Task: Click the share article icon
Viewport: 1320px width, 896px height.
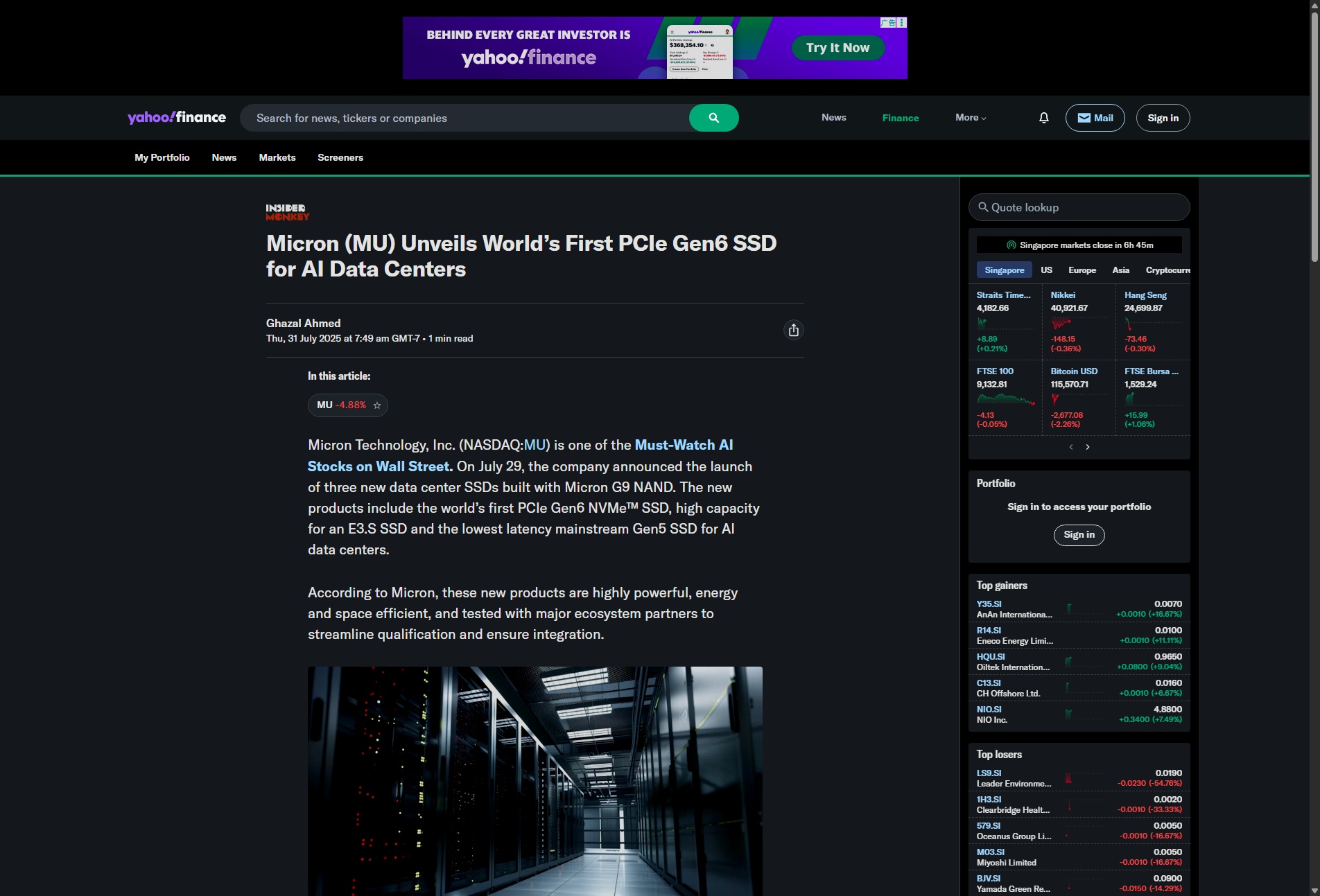Action: pos(794,330)
